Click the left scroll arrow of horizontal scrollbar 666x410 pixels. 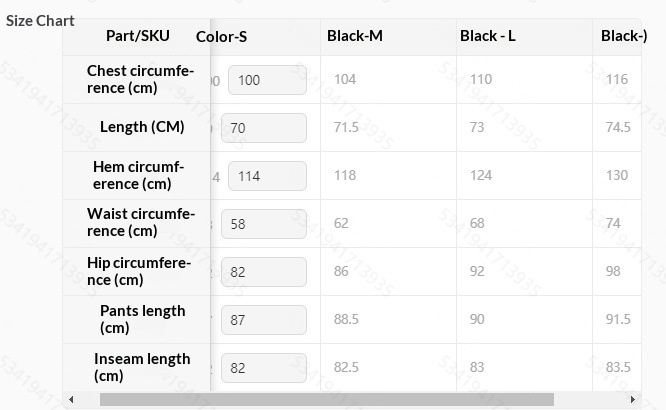pyautogui.click(x=71, y=400)
